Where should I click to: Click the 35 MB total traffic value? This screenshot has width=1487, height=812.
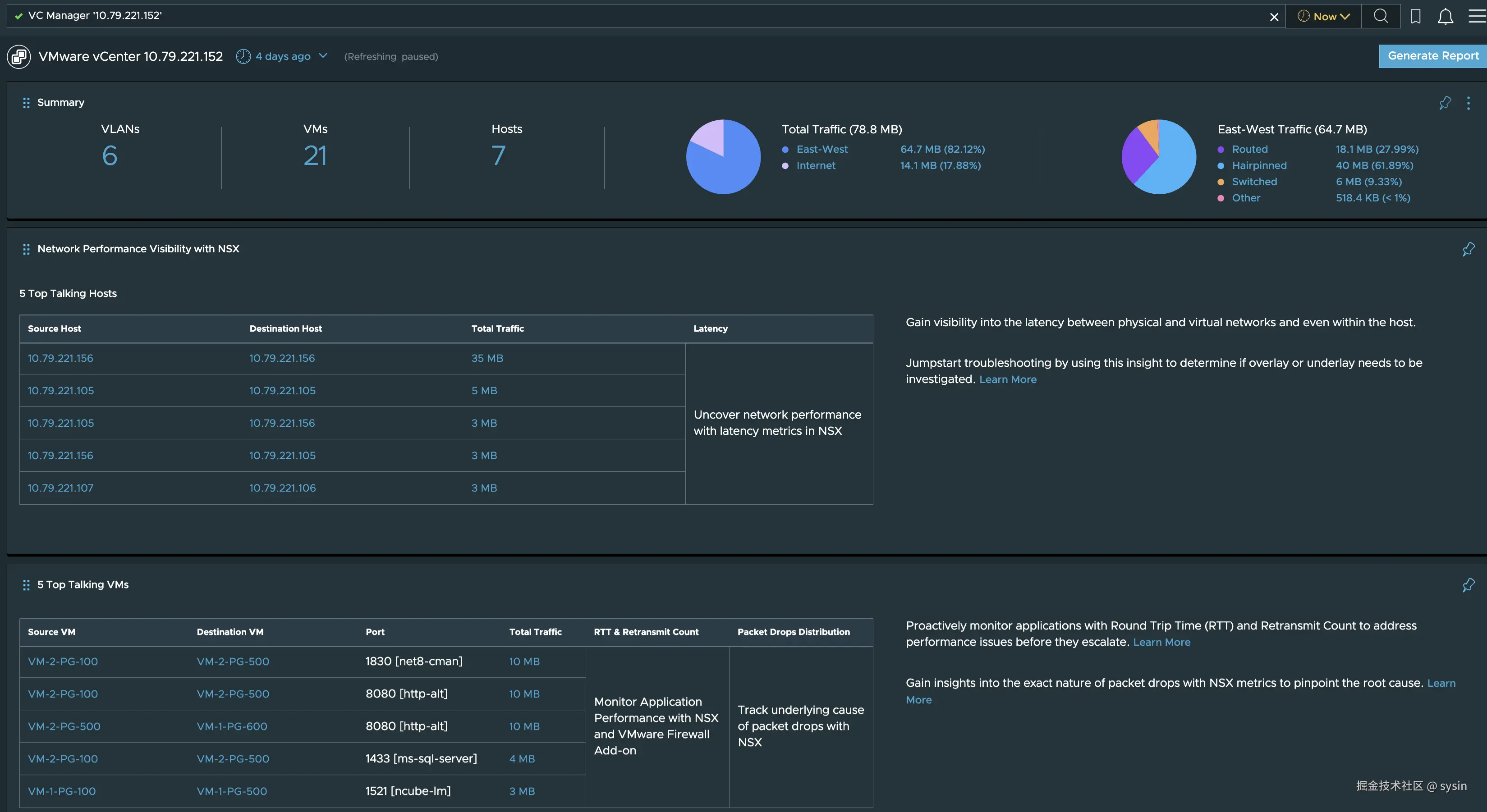[486, 358]
